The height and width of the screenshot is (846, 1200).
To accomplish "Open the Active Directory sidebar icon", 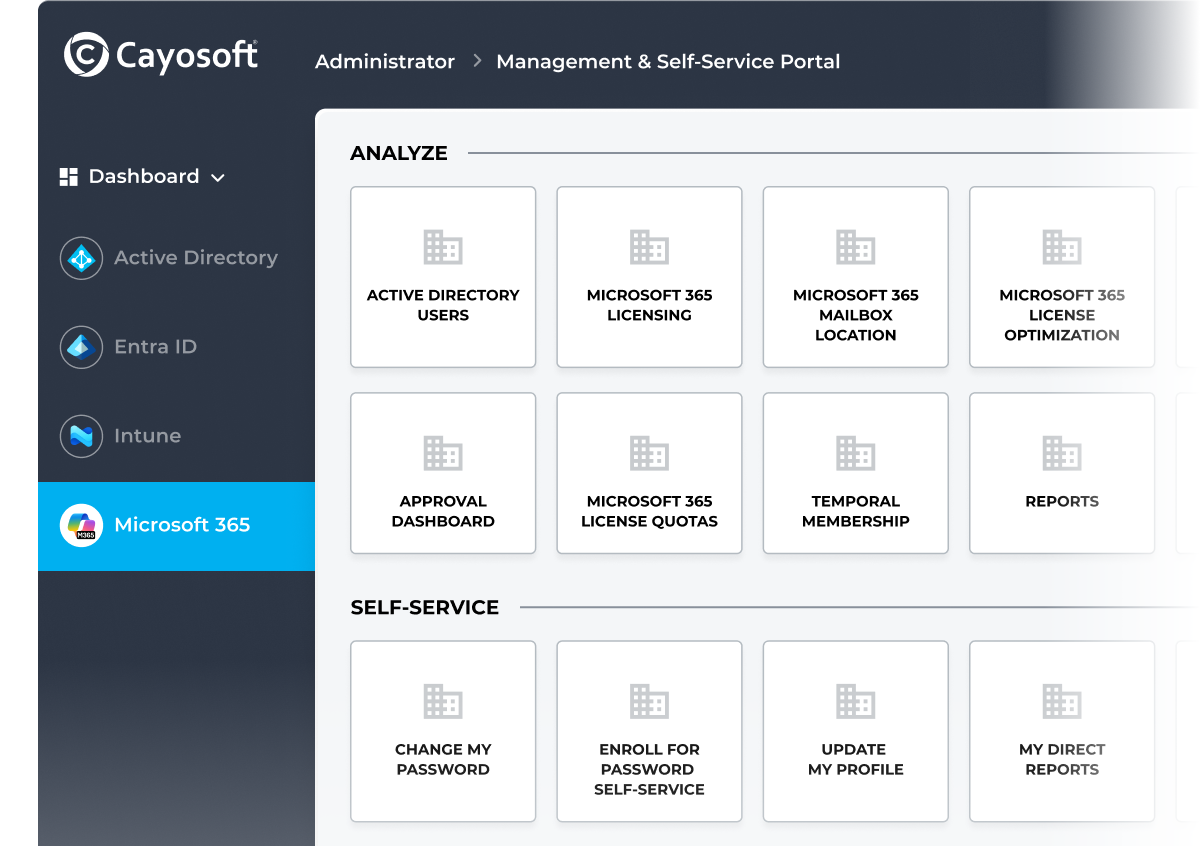I will click(x=81, y=258).
